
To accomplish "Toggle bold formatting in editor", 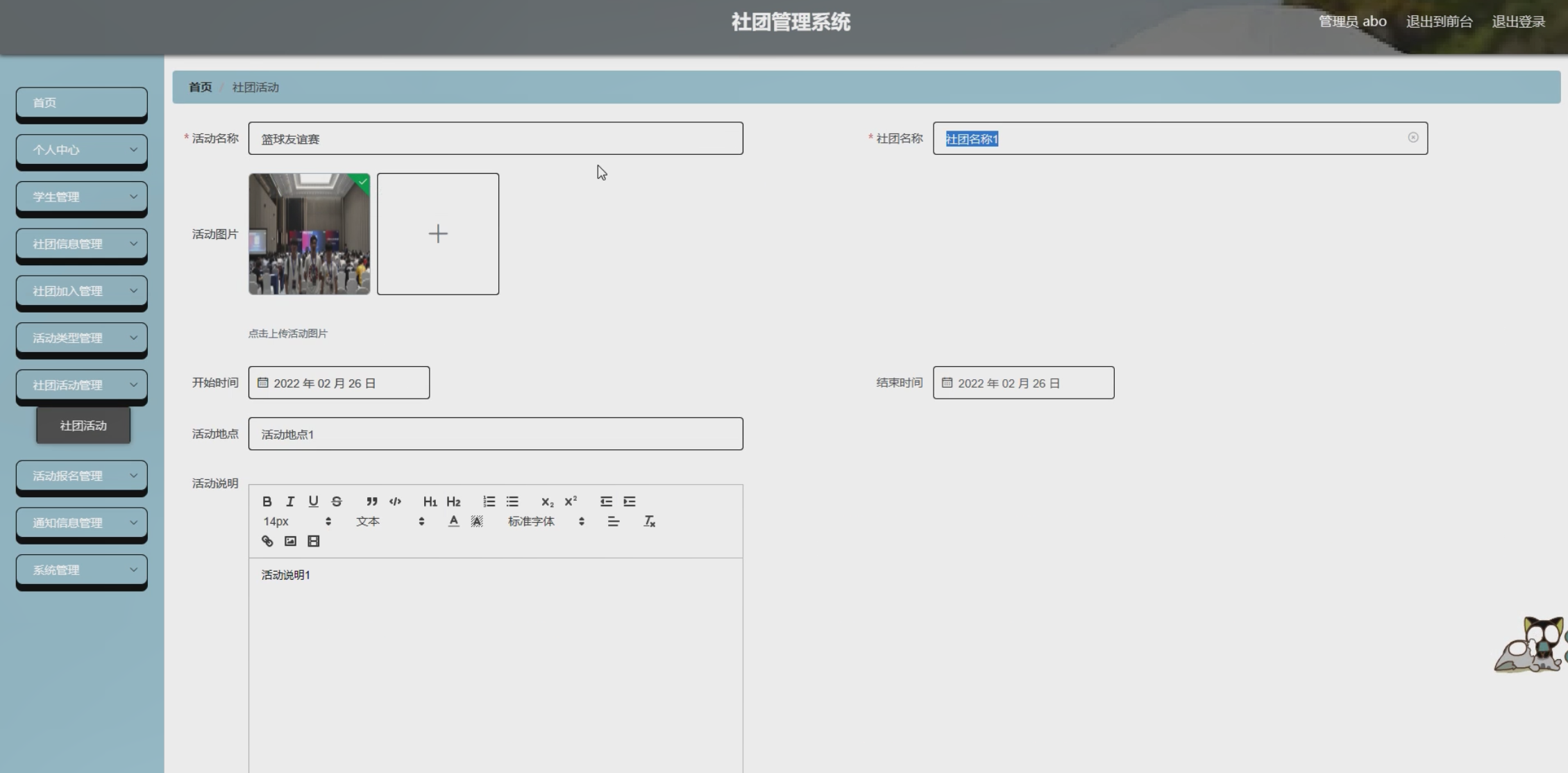I will [x=267, y=501].
